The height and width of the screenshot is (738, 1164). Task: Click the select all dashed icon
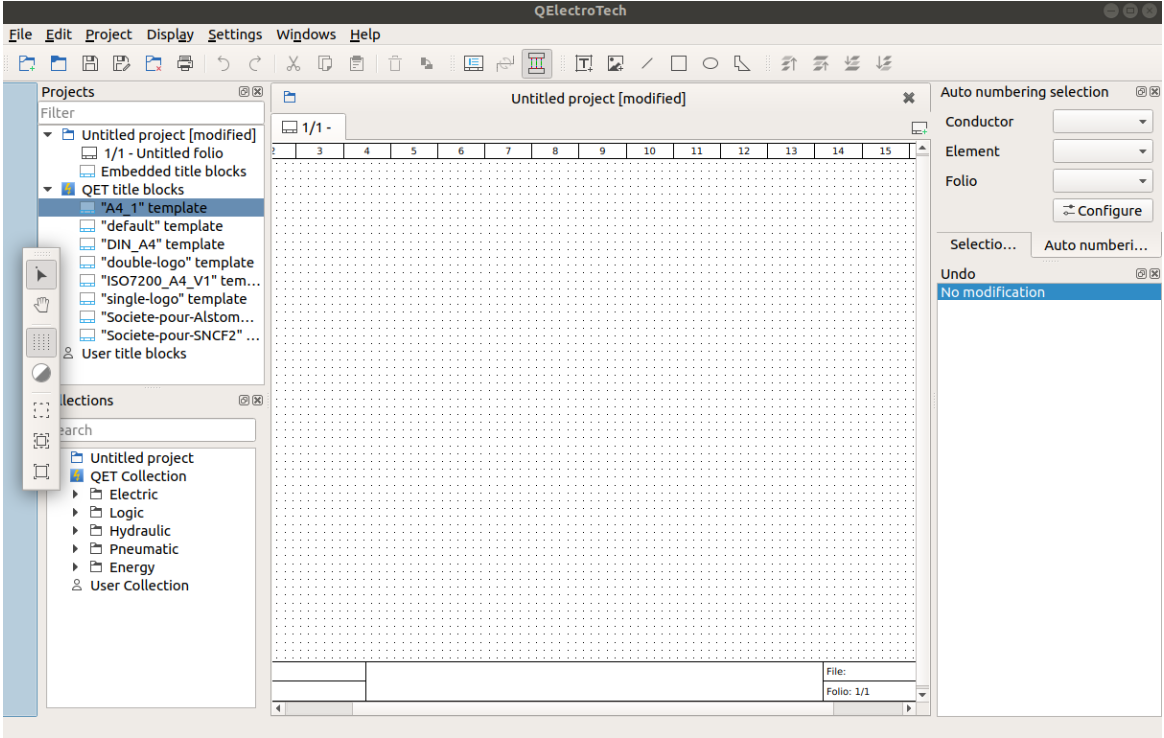[42, 410]
